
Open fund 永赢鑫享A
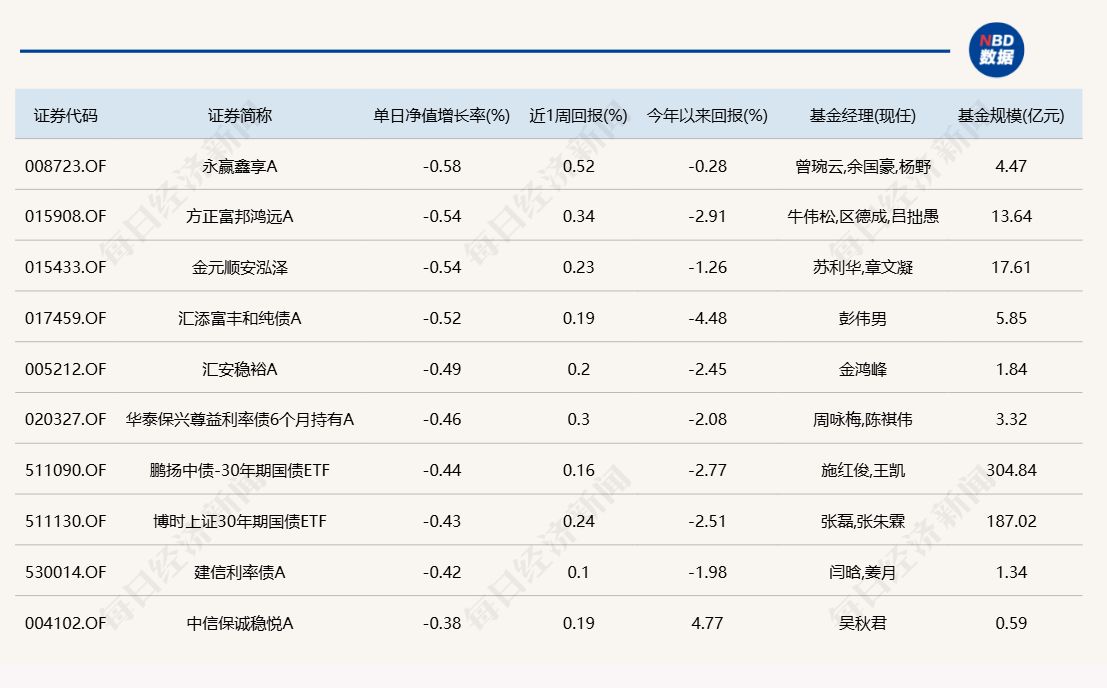[x=240, y=166]
